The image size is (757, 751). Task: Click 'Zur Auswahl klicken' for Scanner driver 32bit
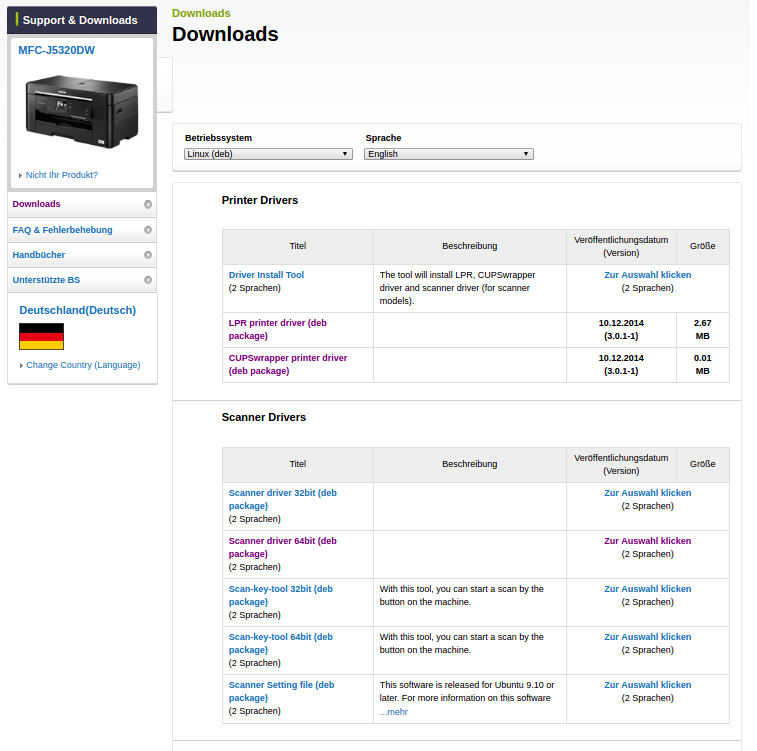tap(648, 493)
